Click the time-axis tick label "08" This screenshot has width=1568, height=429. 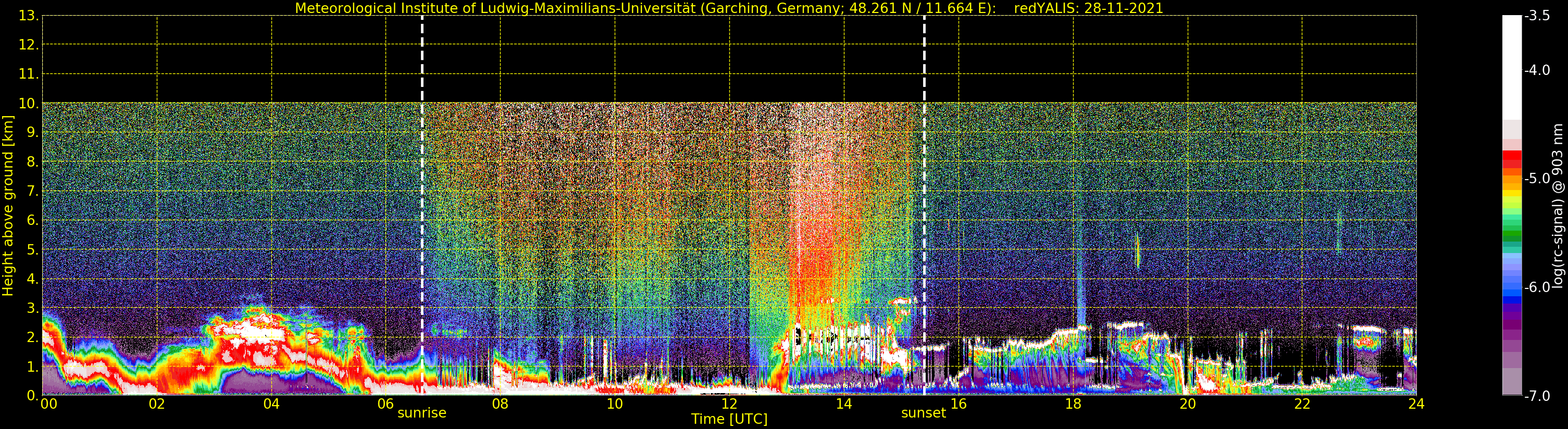tap(500, 404)
